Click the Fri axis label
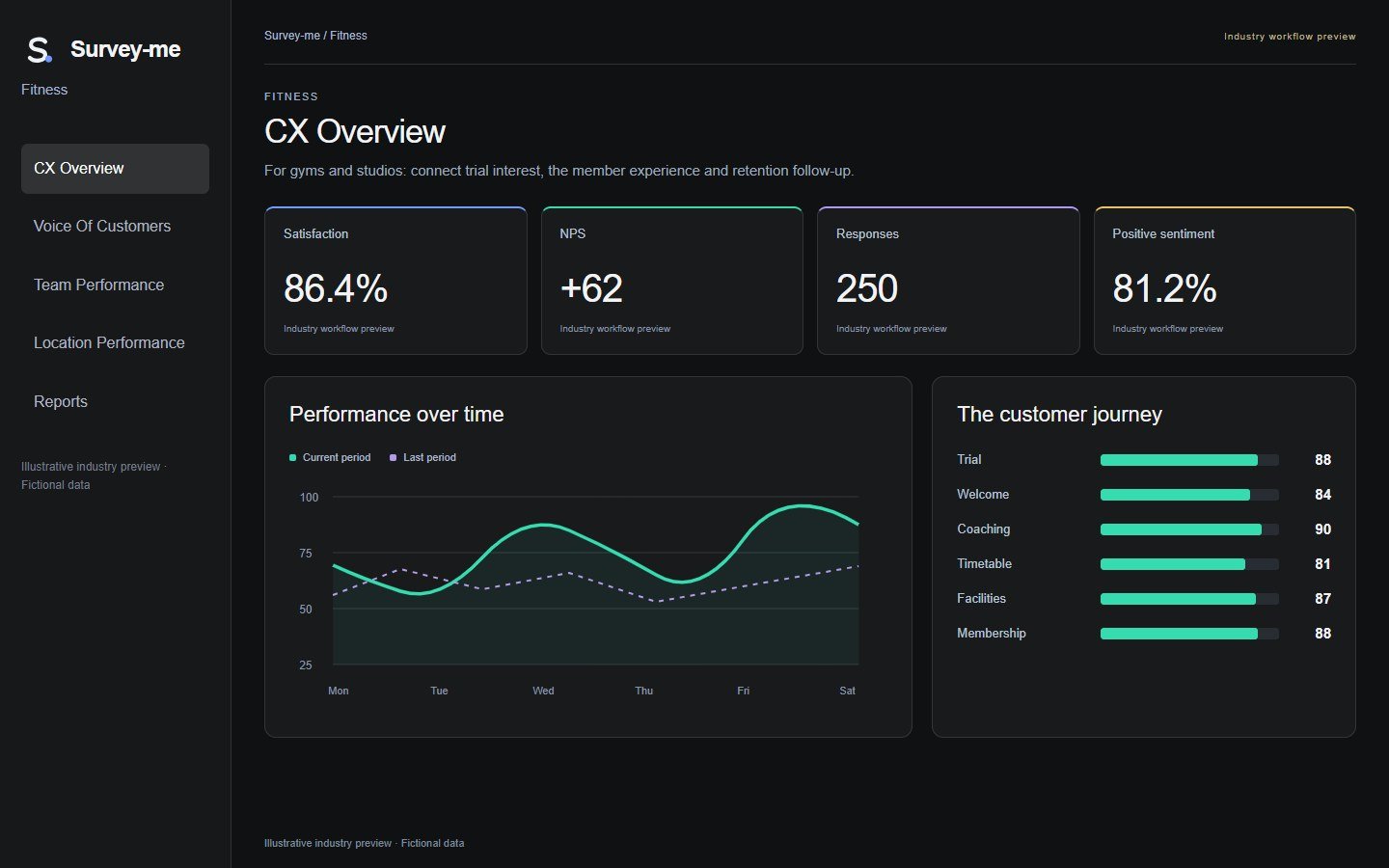 pyautogui.click(x=743, y=691)
